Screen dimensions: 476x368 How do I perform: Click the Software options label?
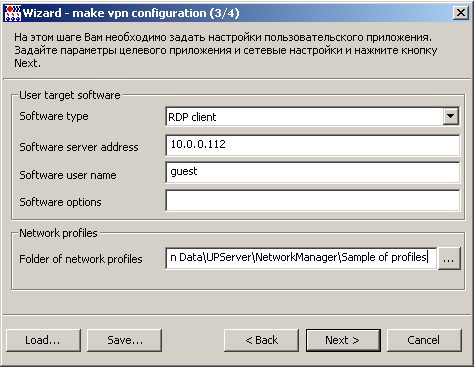pyautogui.click(x=60, y=202)
